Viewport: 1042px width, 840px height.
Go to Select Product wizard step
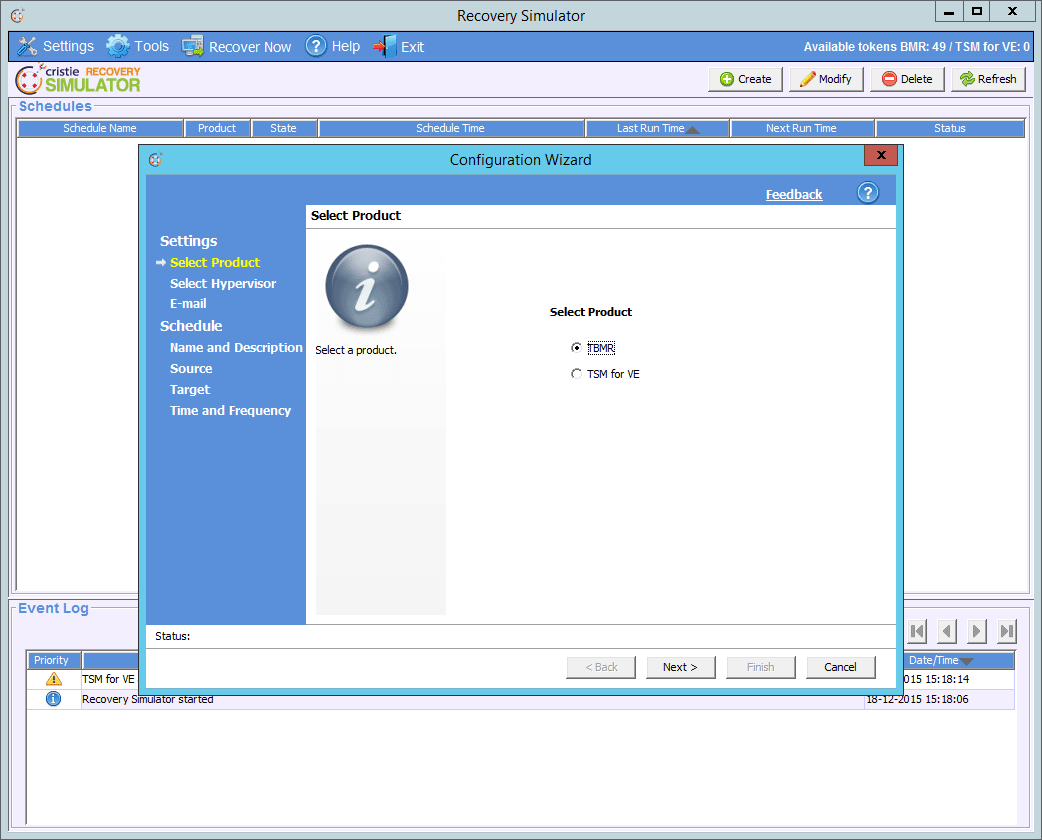coord(215,262)
